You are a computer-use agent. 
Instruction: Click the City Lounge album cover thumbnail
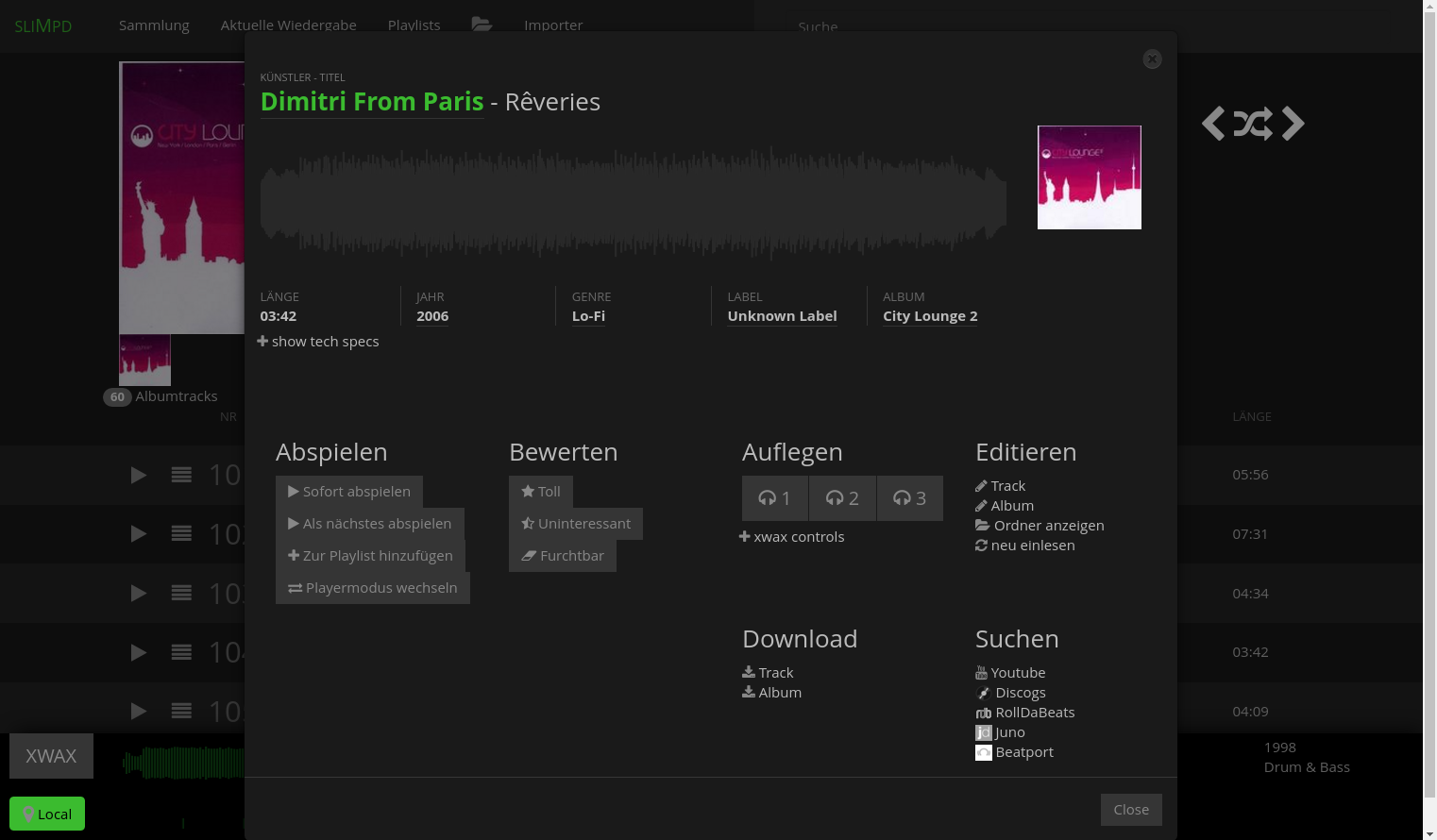tap(1089, 177)
